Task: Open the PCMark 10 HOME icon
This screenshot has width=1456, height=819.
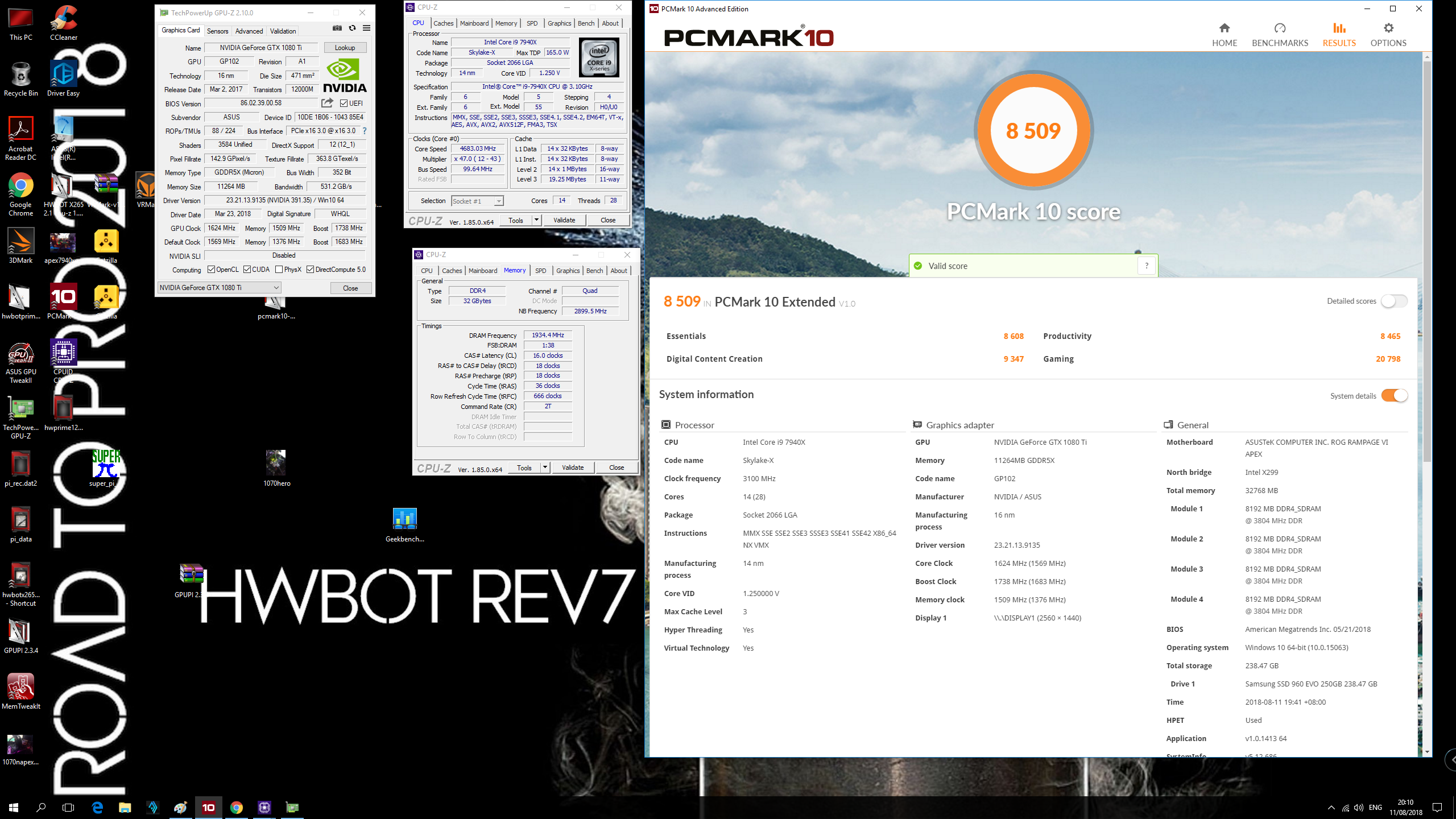Action: 1225,28
